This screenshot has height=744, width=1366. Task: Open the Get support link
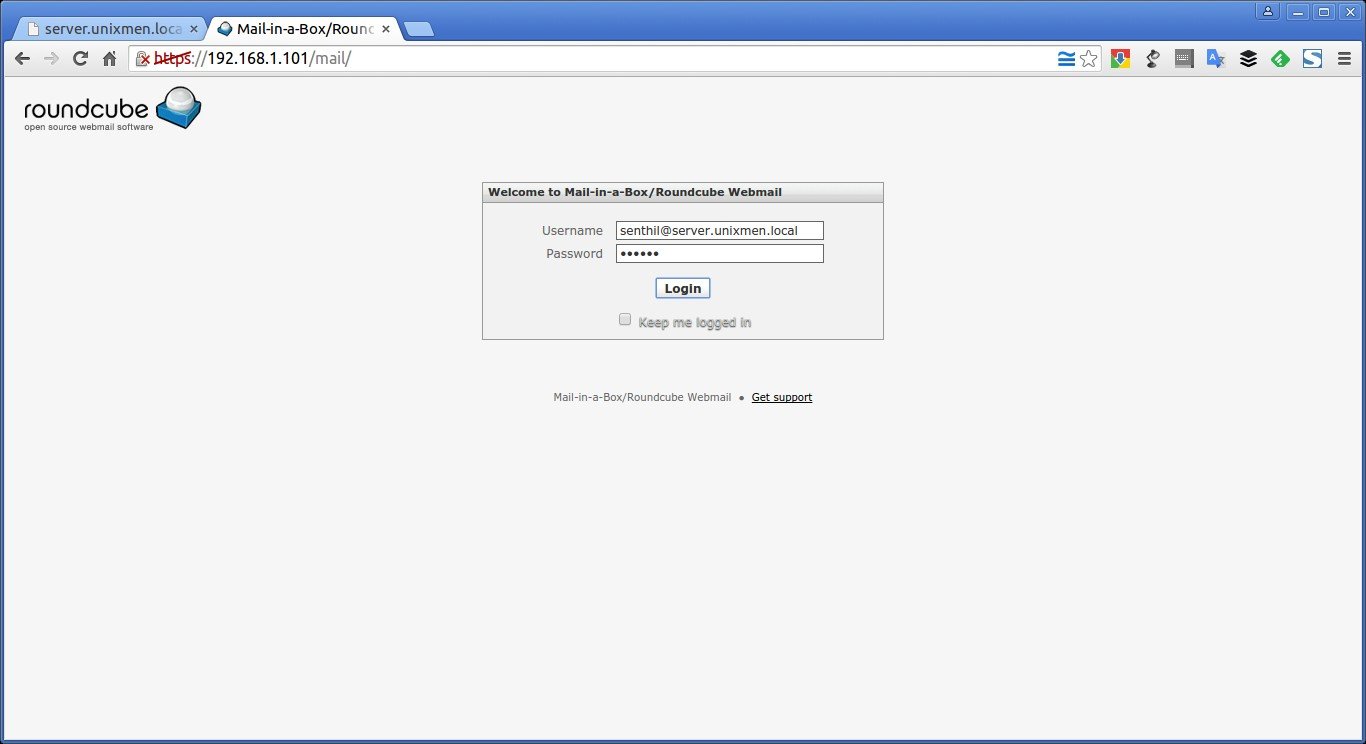pos(782,397)
